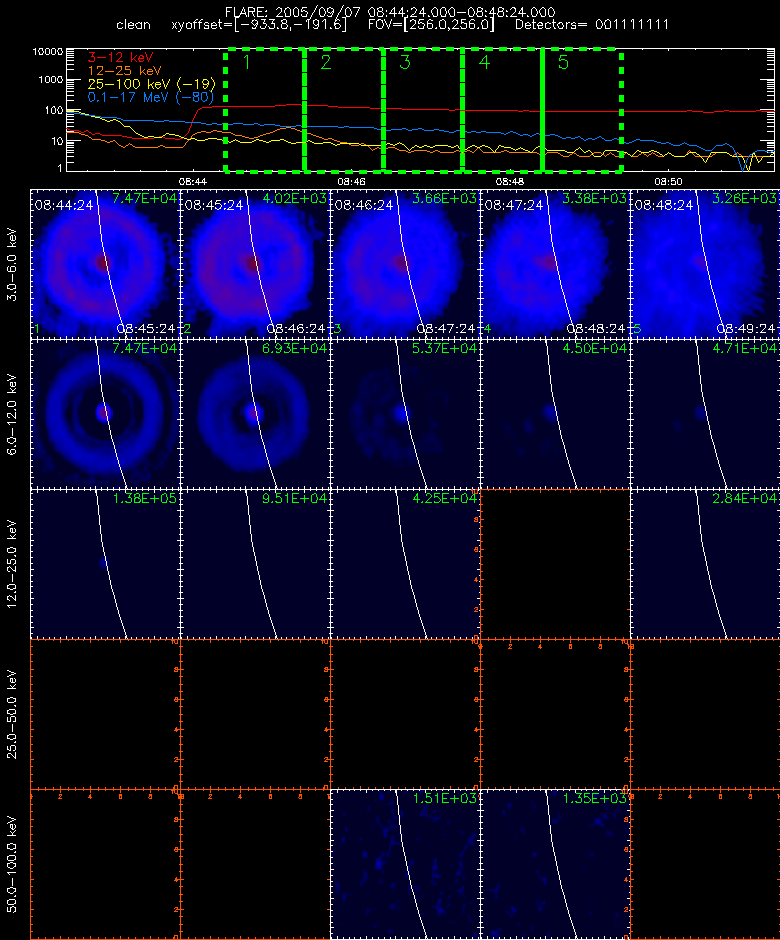This screenshot has width=780, height=940.
Task: Open the 12.0-25.0 keV image labeled 4.25E+04
Action: click(405, 564)
